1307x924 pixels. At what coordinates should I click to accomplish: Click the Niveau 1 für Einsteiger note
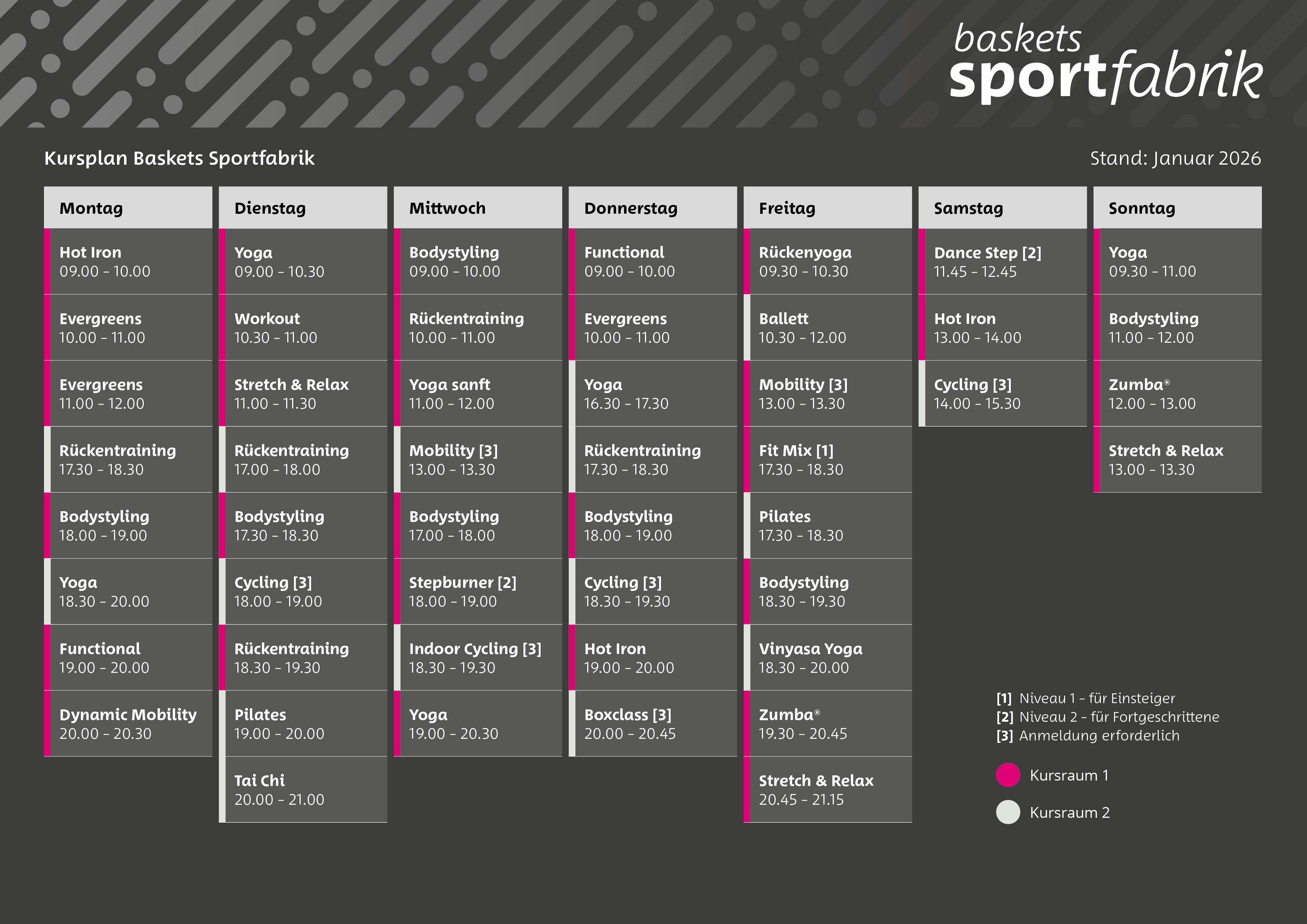coord(1086,699)
